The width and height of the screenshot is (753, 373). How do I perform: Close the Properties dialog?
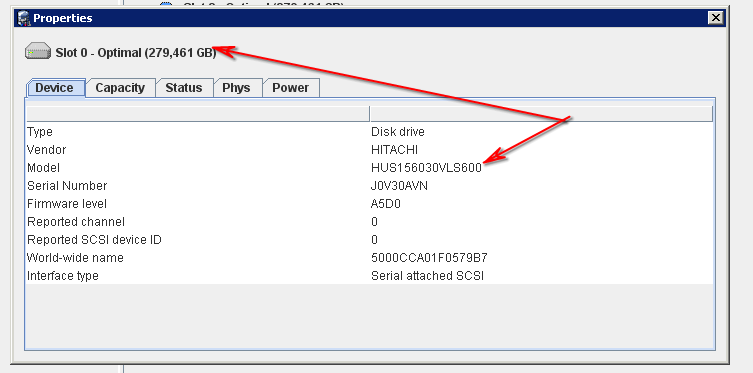(x=716, y=18)
